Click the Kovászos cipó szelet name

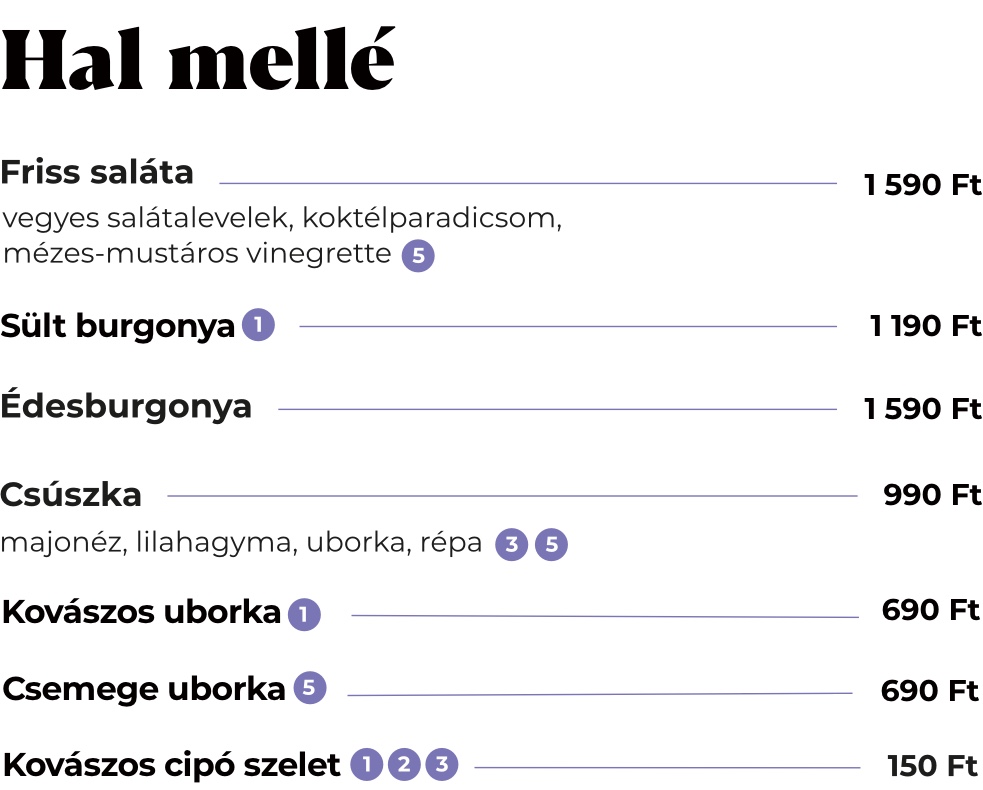pos(171,765)
